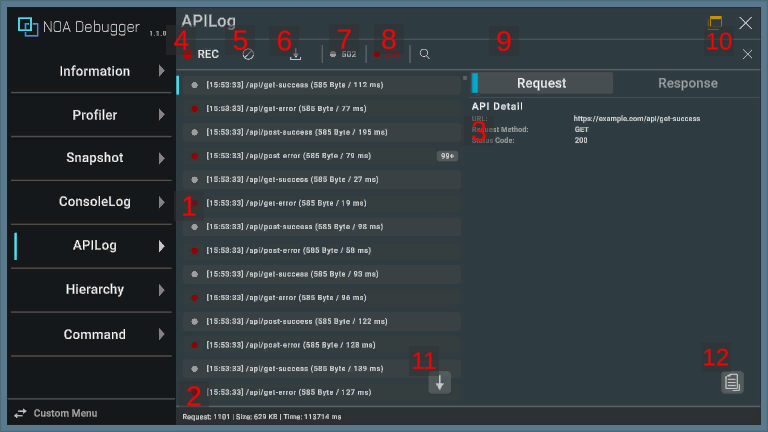768x432 pixels.
Task: Select get-error log with 77 ms
Action: click(x=322, y=109)
